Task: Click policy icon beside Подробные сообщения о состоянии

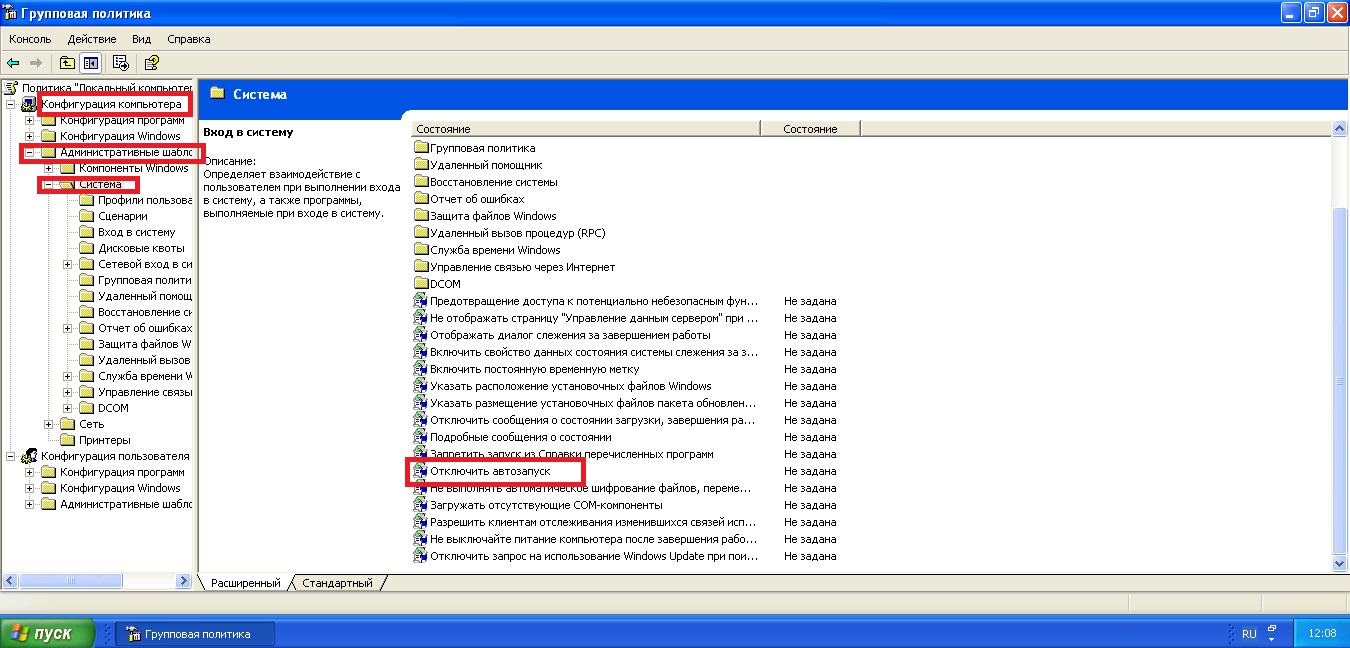Action: coord(421,437)
